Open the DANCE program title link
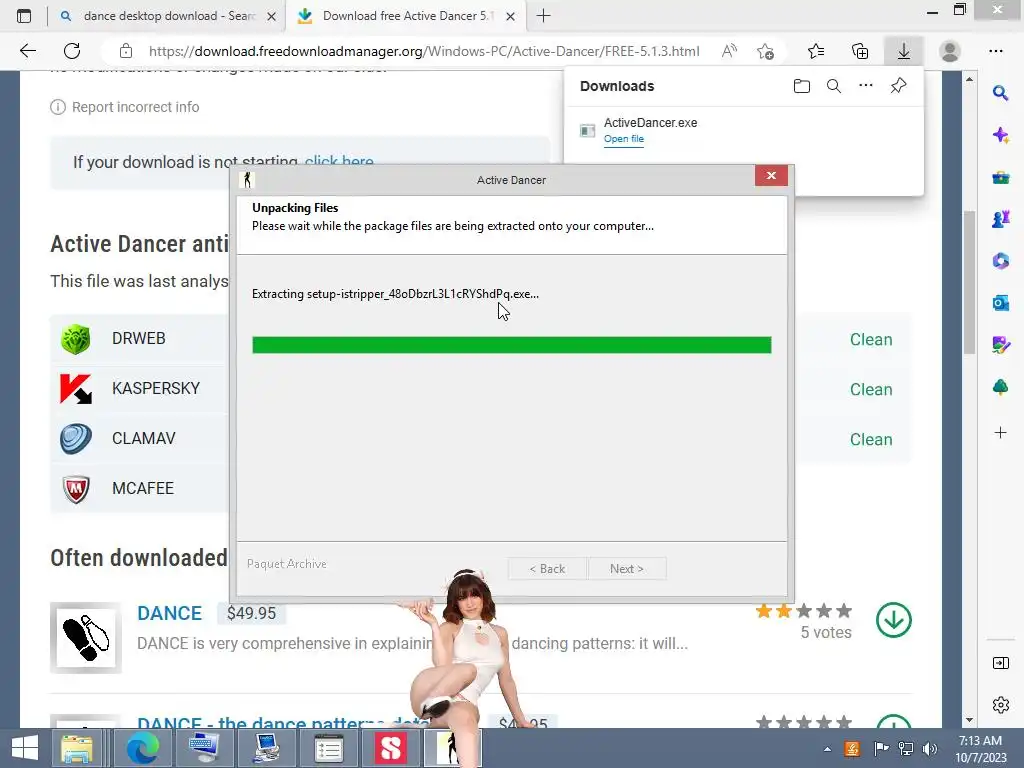This screenshot has height=768, width=1024. point(169,613)
